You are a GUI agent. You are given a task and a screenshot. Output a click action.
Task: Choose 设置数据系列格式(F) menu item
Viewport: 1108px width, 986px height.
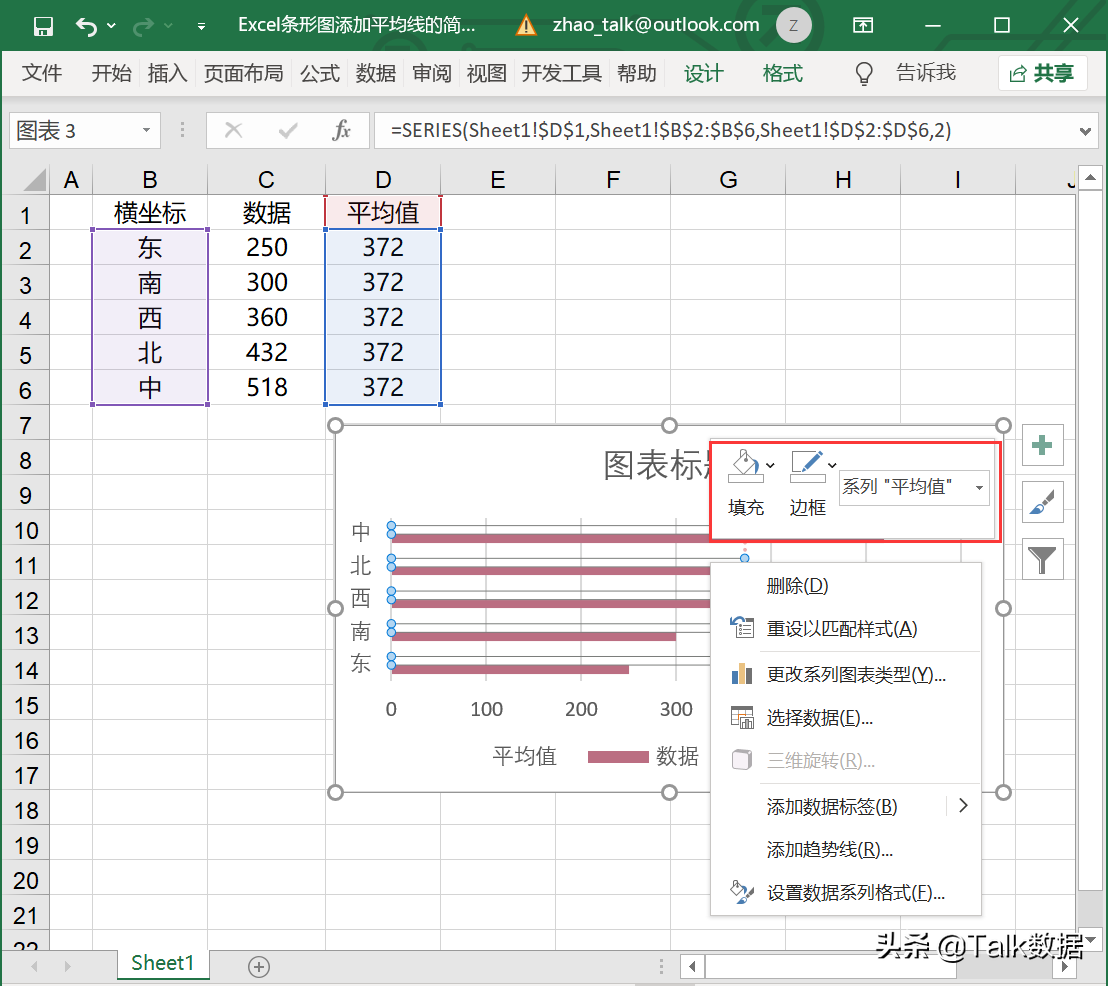click(x=847, y=893)
